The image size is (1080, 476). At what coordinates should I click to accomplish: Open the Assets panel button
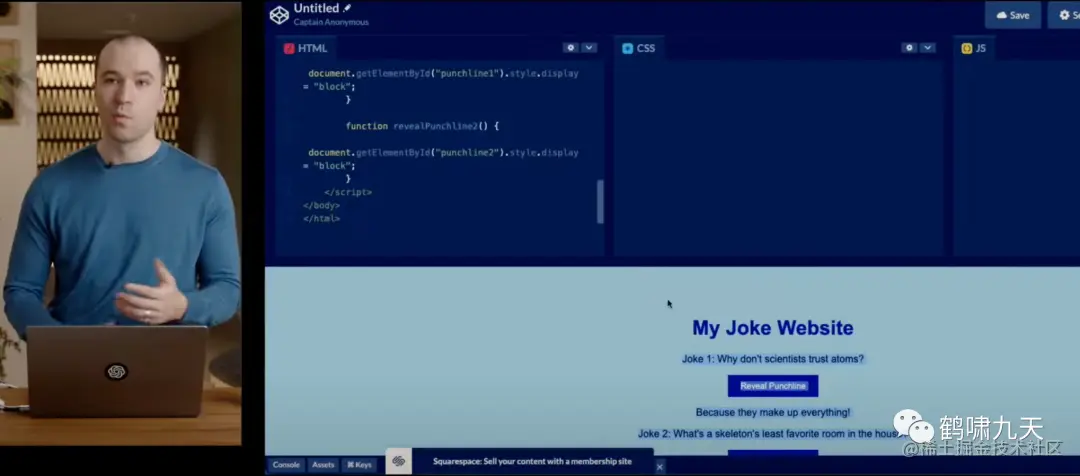tap(323, 465)
